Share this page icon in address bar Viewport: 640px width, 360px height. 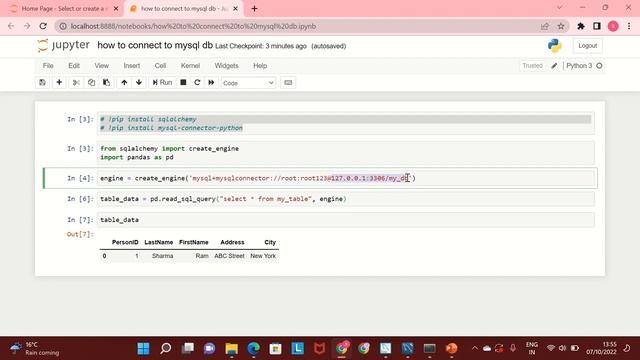click(545, 26)
